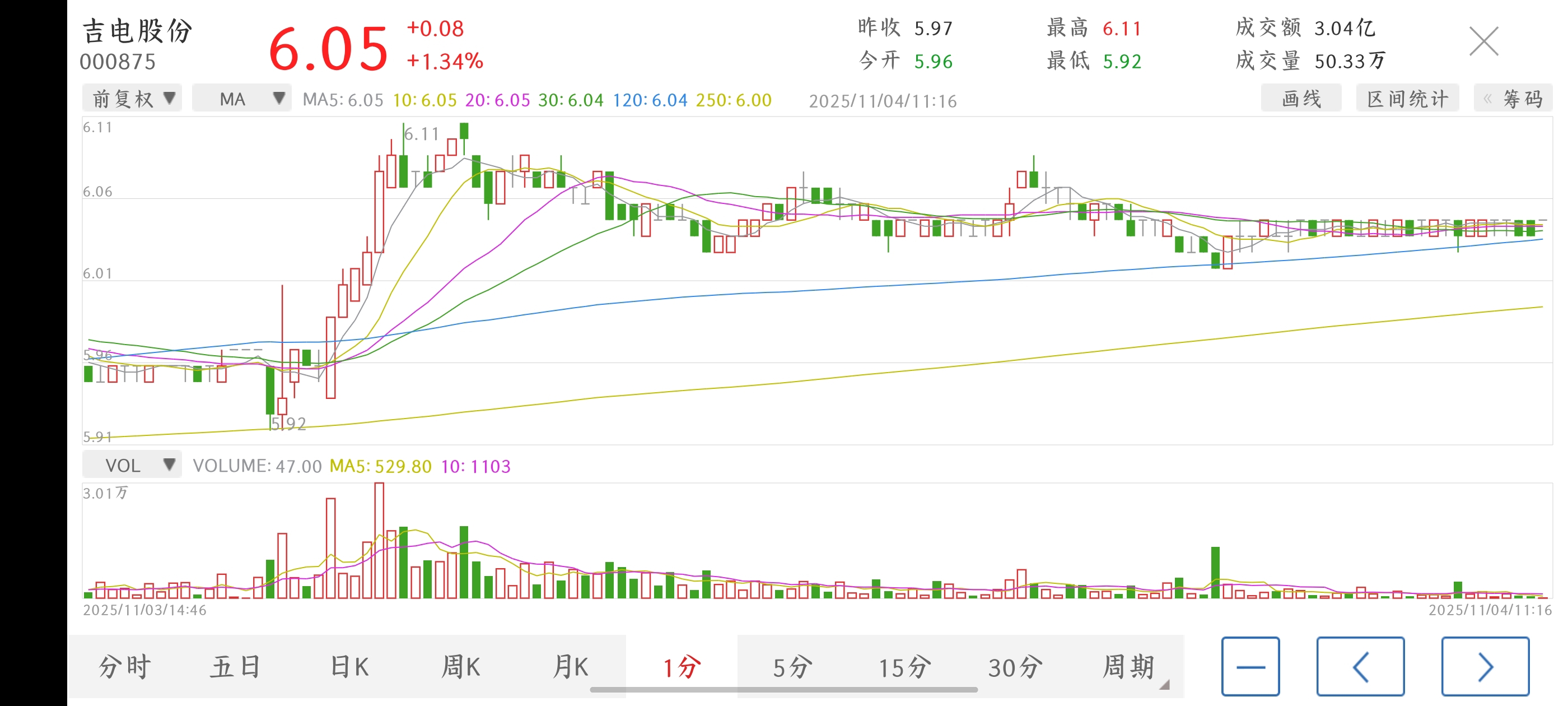This screenshot has height=706, width=1568.
Task: Select the 日K daily candlestick tab
Action: pos(349,667)
